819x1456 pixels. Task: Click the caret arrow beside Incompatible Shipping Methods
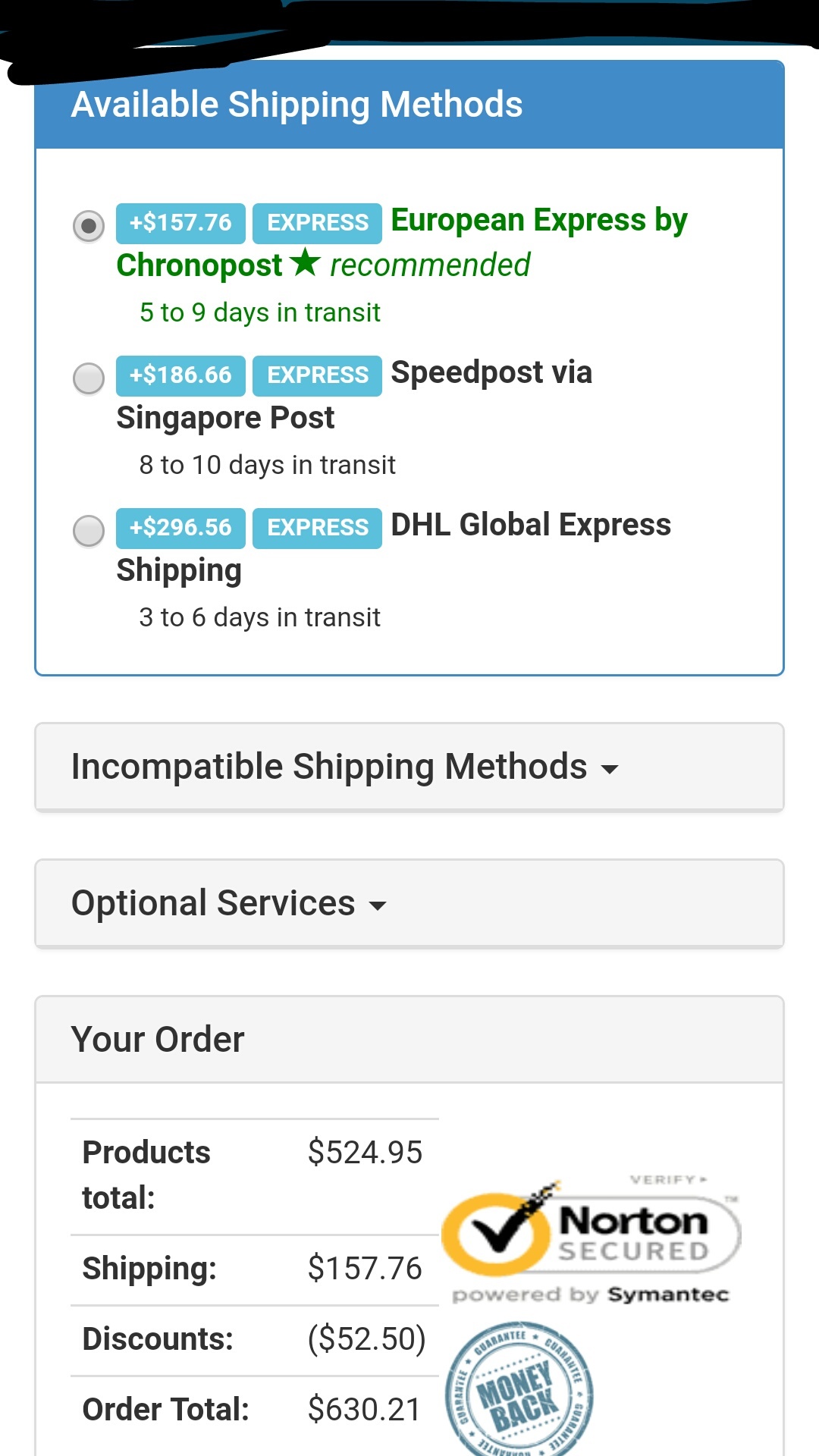tap(610, 769)
